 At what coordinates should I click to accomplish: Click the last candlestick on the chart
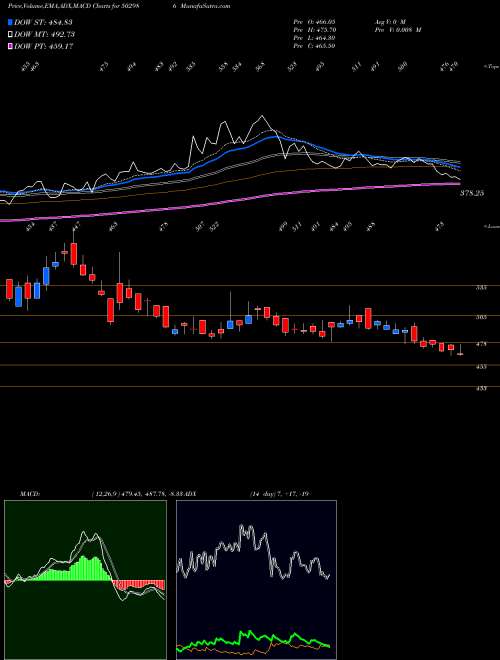pyautogui.click(x=460, y=351)
